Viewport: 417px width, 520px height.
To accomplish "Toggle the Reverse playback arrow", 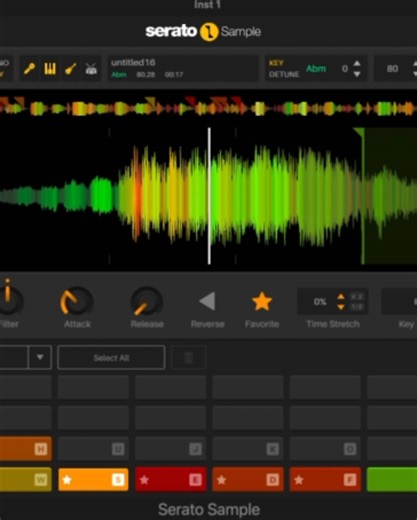I will tap(207, 301).
